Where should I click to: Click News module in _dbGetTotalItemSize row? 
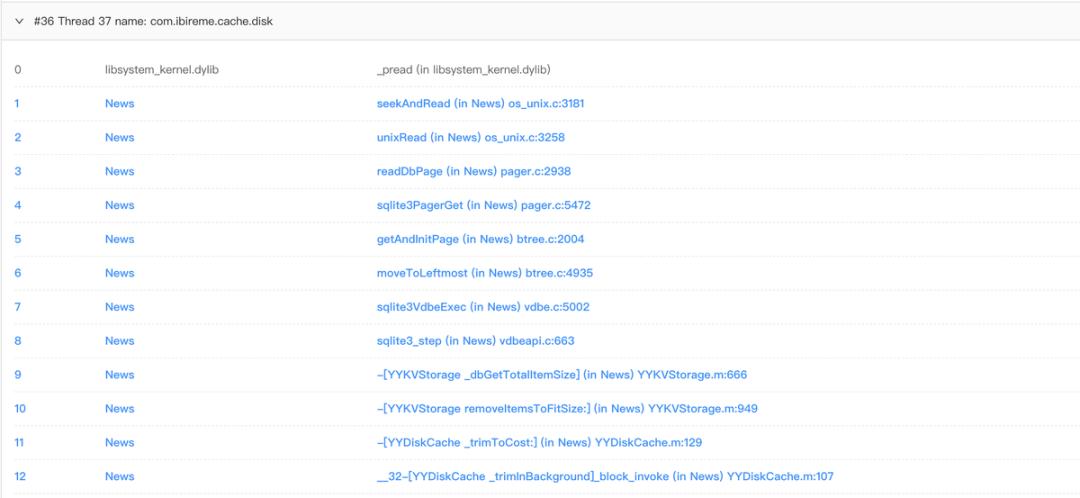coord(120,375)
